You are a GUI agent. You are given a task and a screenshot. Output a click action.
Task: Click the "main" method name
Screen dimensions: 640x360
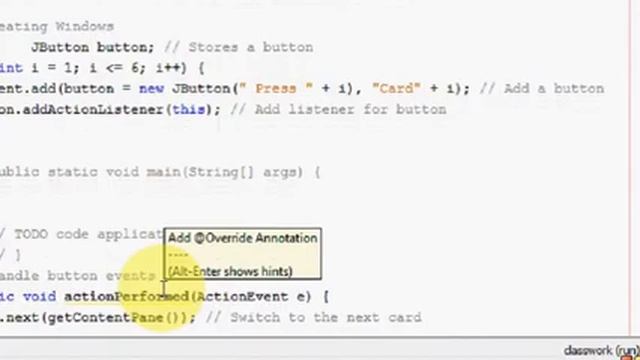(x=164, y=172)
